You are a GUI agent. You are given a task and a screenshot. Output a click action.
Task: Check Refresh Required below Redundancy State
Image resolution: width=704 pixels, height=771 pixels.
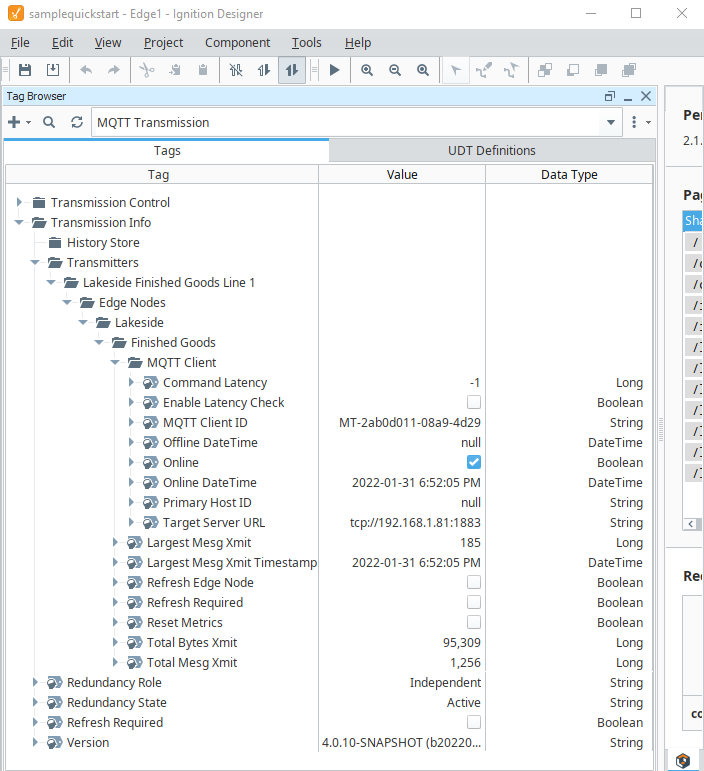click(474, 722)
